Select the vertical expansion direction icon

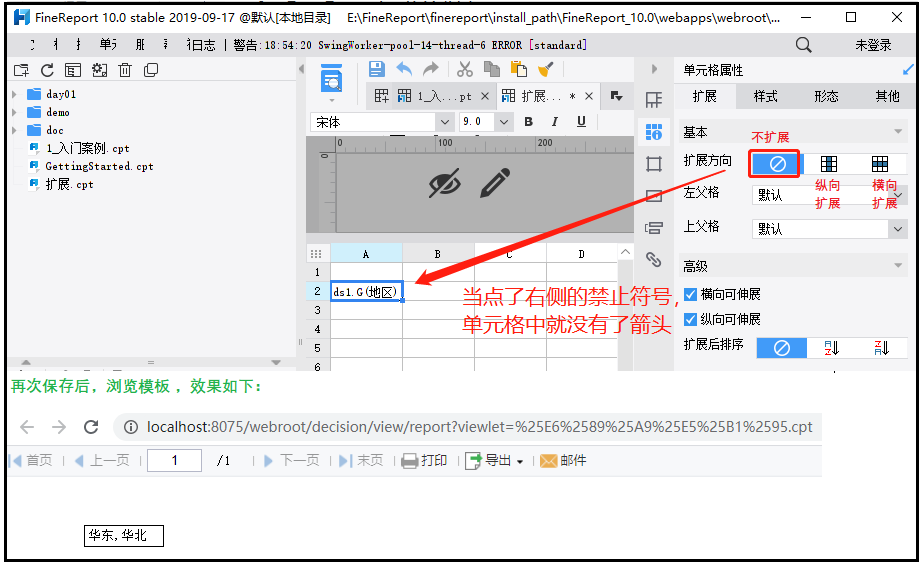829,164
